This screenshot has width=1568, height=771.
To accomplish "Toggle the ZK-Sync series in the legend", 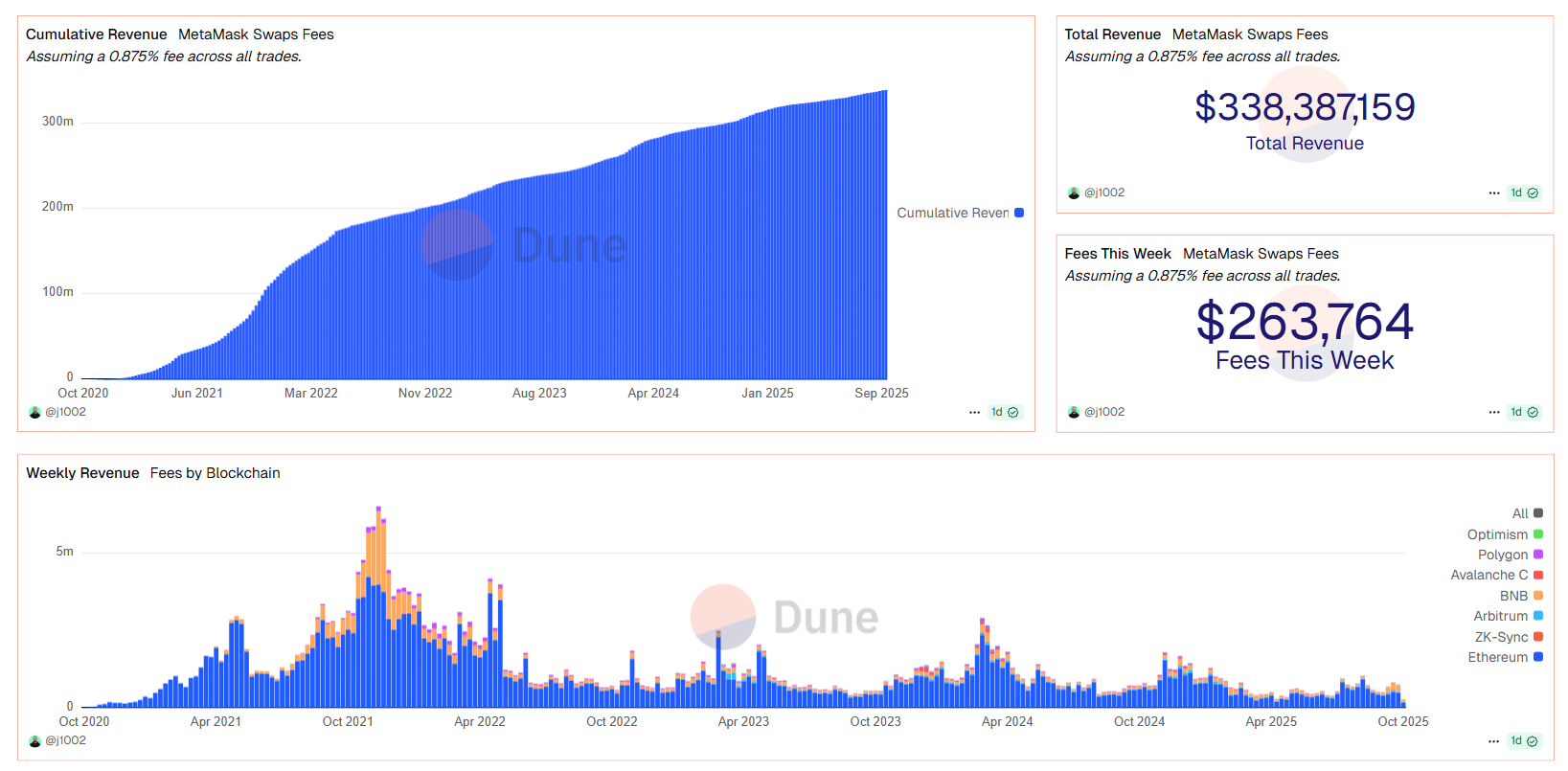I will click(1509, 638).
